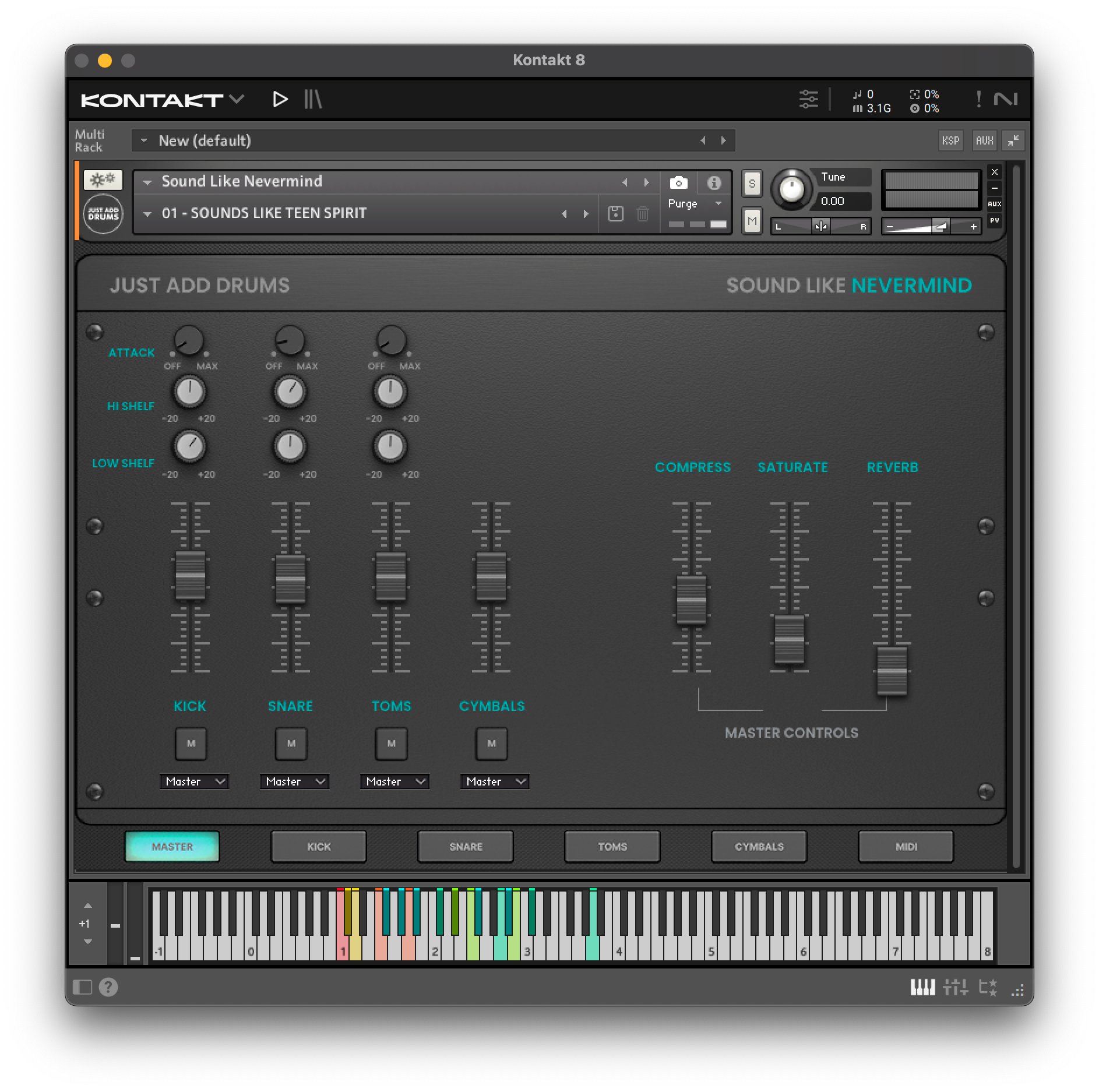Switch to the Toms tab
1099x1092 pixels.
[x=612, y=847]
